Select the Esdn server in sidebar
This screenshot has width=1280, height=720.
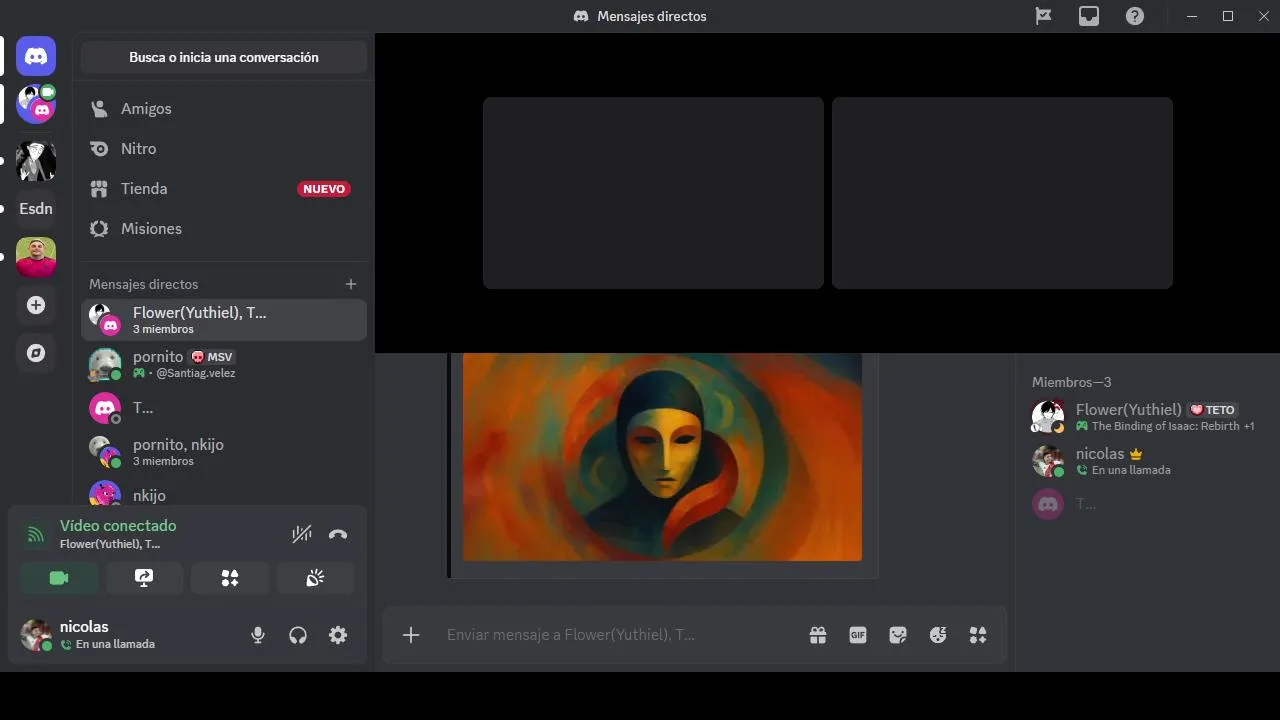(x=36, y=209)
